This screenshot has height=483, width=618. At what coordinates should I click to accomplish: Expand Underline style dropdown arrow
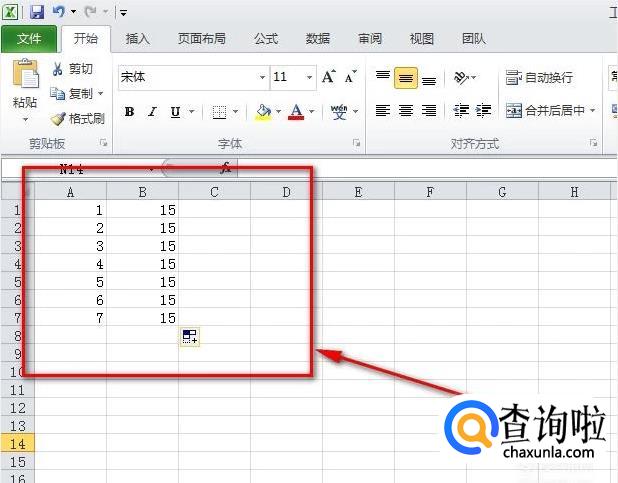click(x=192, y=112)
